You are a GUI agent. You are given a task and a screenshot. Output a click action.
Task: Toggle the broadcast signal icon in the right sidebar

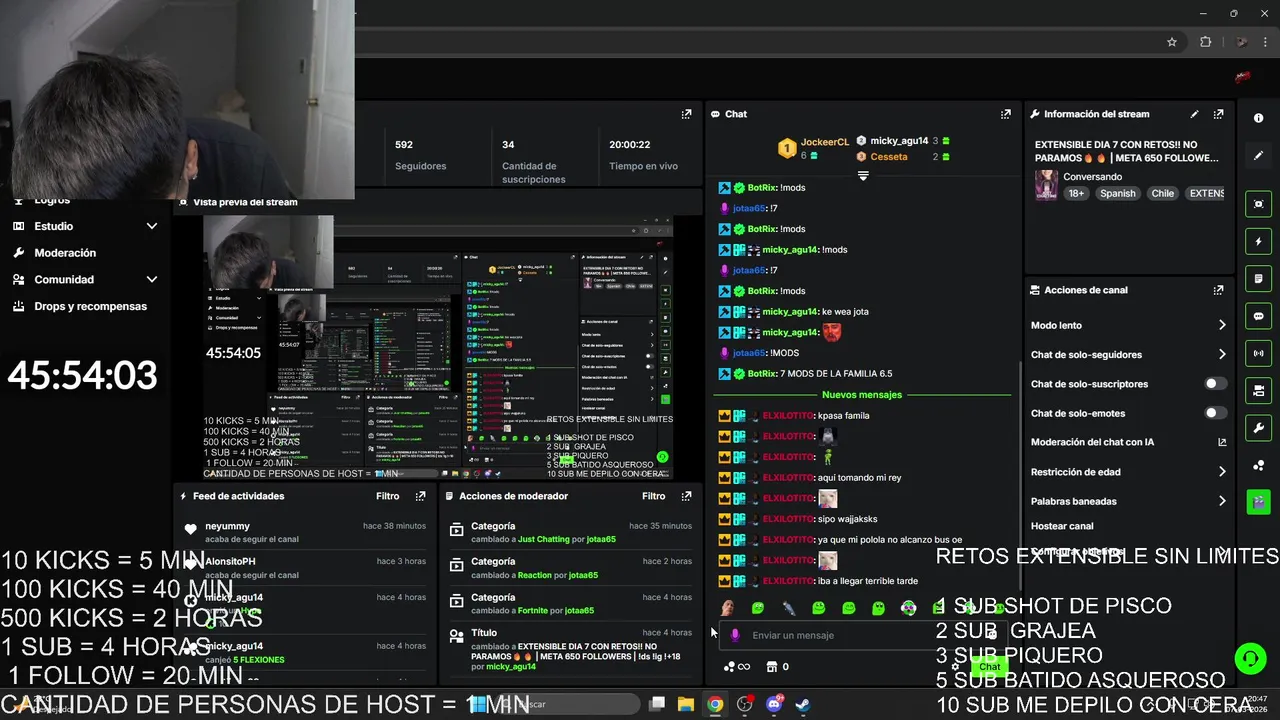pos(1258,353)
